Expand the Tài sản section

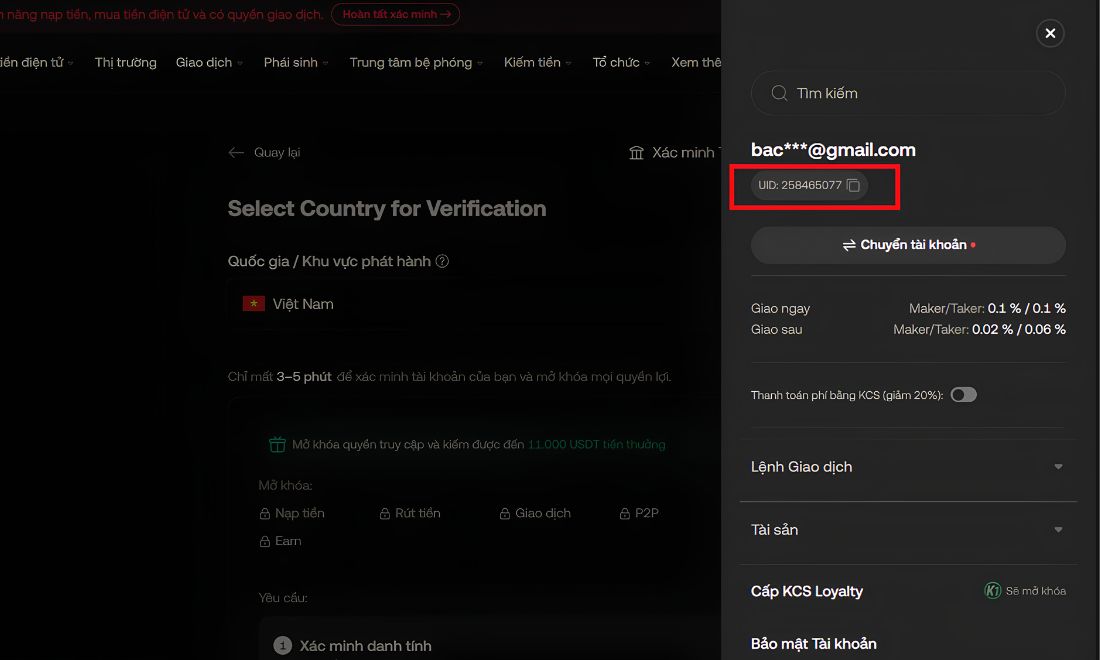pyautogui.click(x=908, y=530)
